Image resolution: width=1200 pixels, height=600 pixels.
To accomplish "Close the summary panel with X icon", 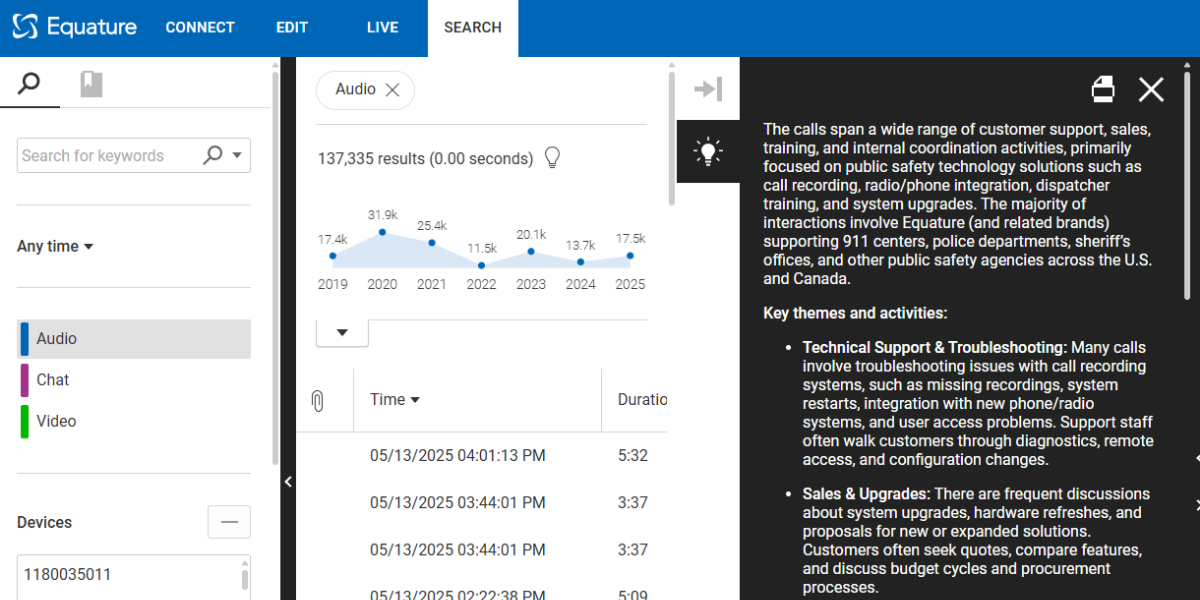I will [x=1151, y=90].
